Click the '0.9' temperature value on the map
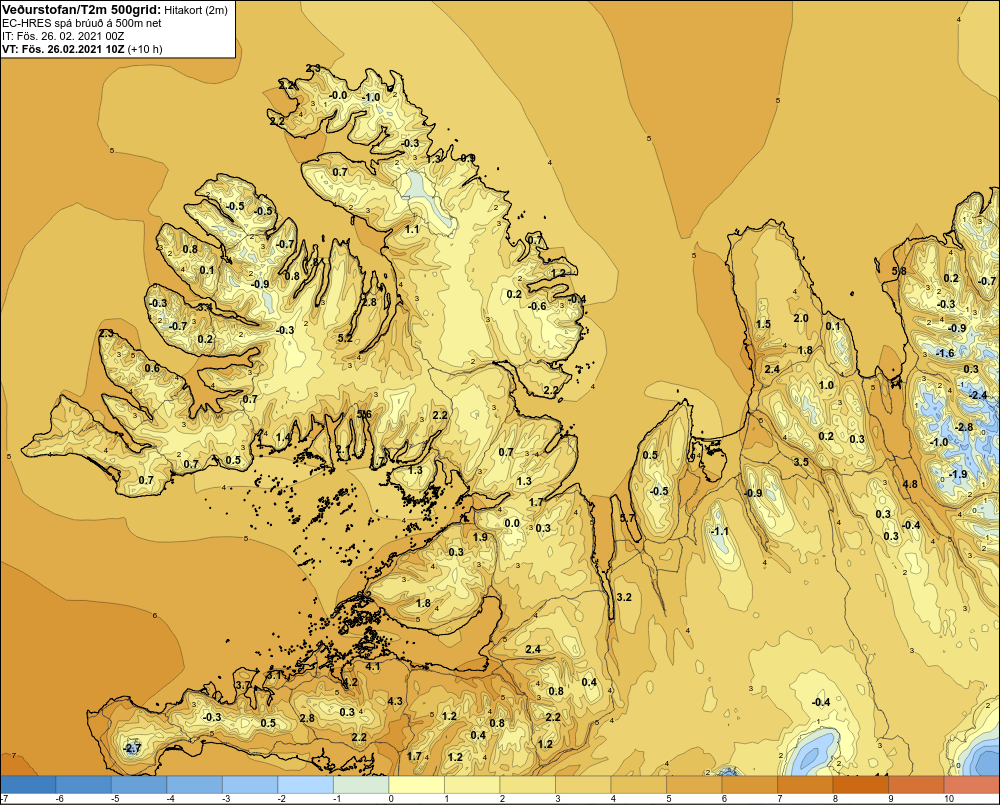Screen dimensions: 1000x805 (x=467, y=158)
